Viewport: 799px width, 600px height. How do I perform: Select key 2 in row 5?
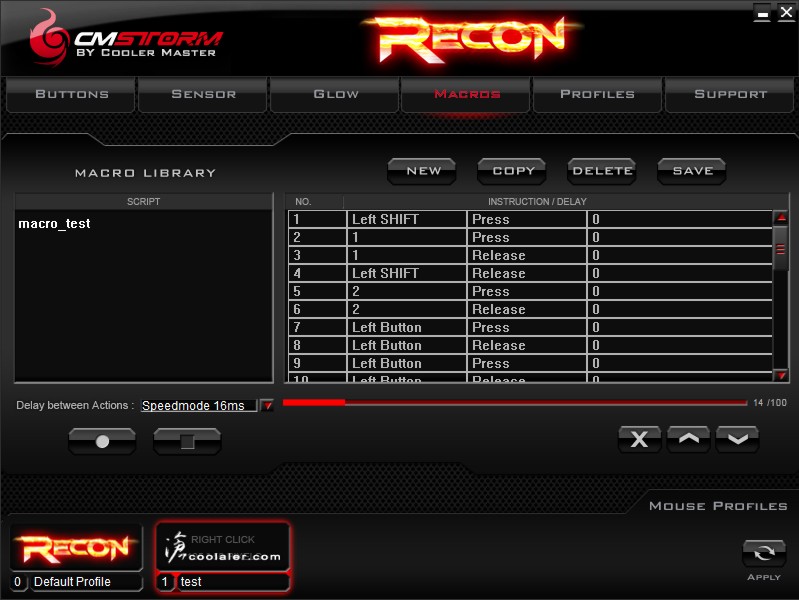(407, 291)
